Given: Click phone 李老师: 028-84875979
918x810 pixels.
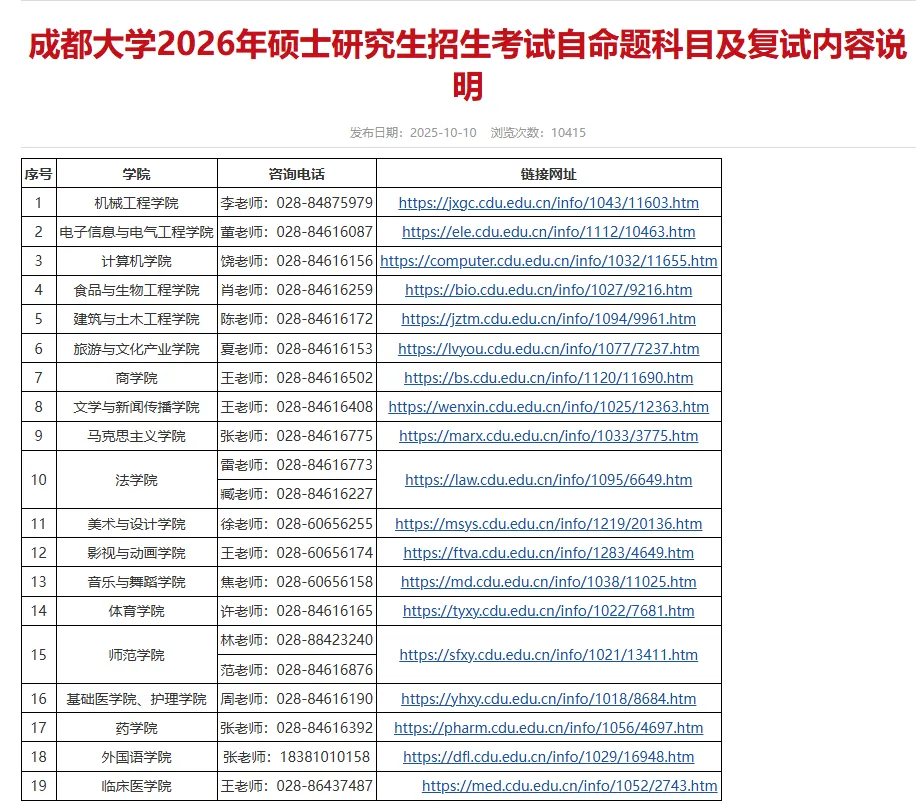Looking at the screenshot, I should (x=297, y=203).
